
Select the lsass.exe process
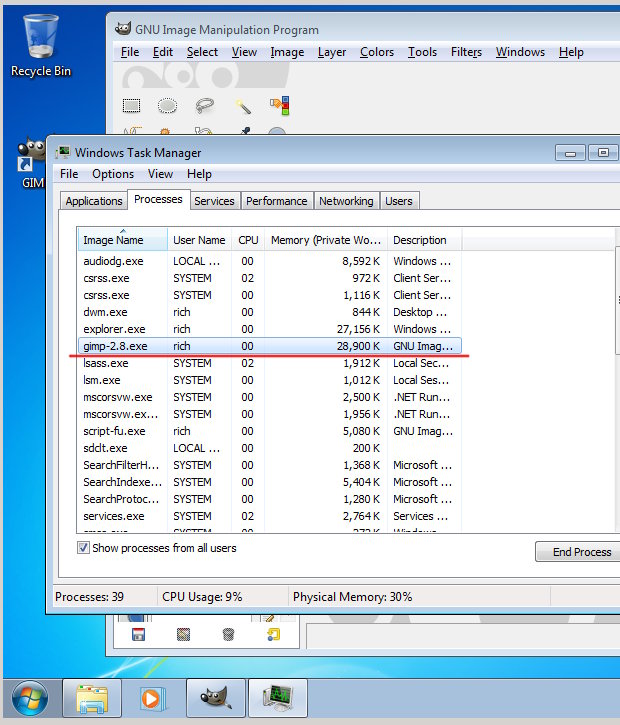coord(270,363)
